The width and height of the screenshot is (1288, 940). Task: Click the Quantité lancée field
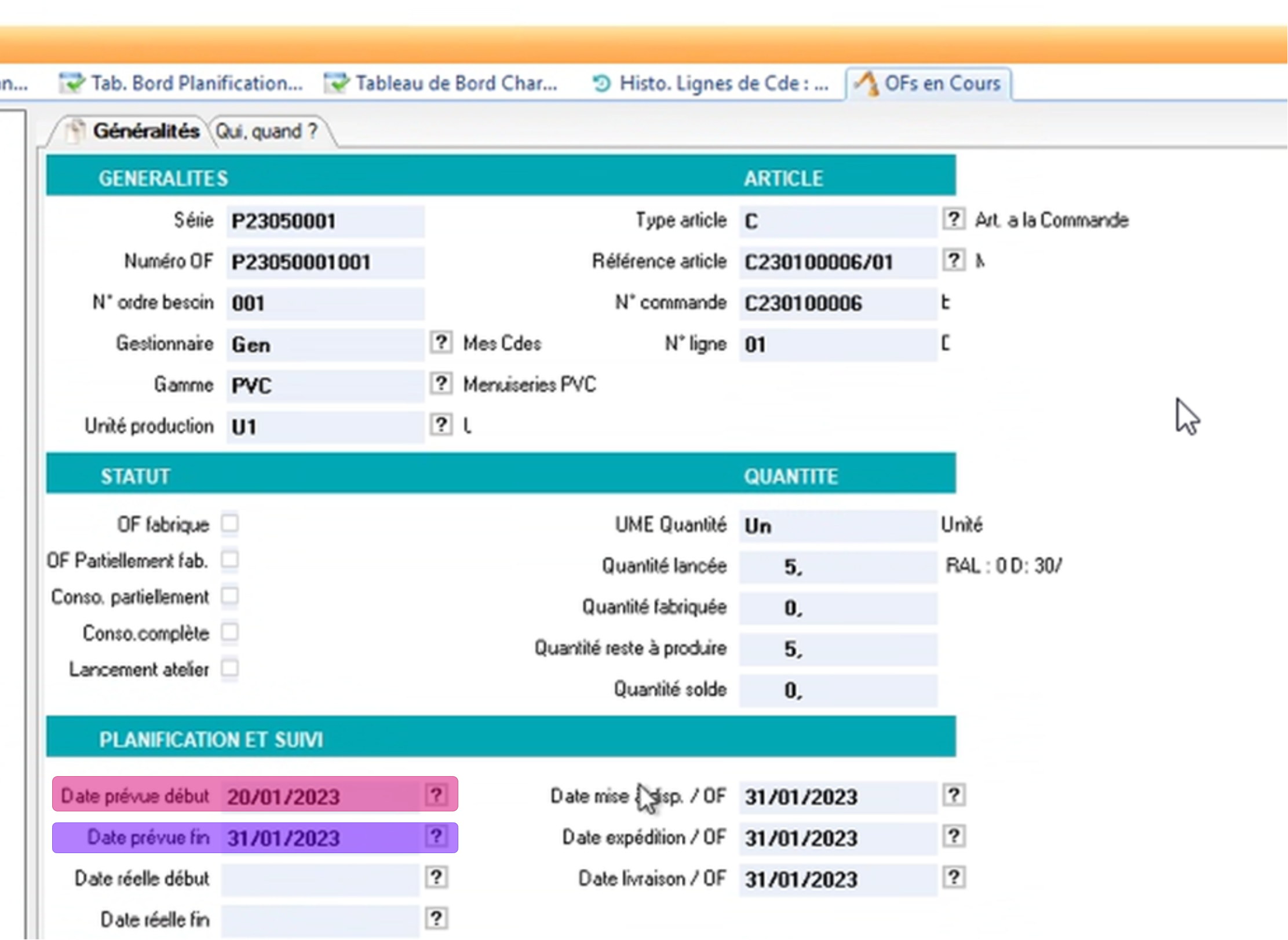(837, 566)
